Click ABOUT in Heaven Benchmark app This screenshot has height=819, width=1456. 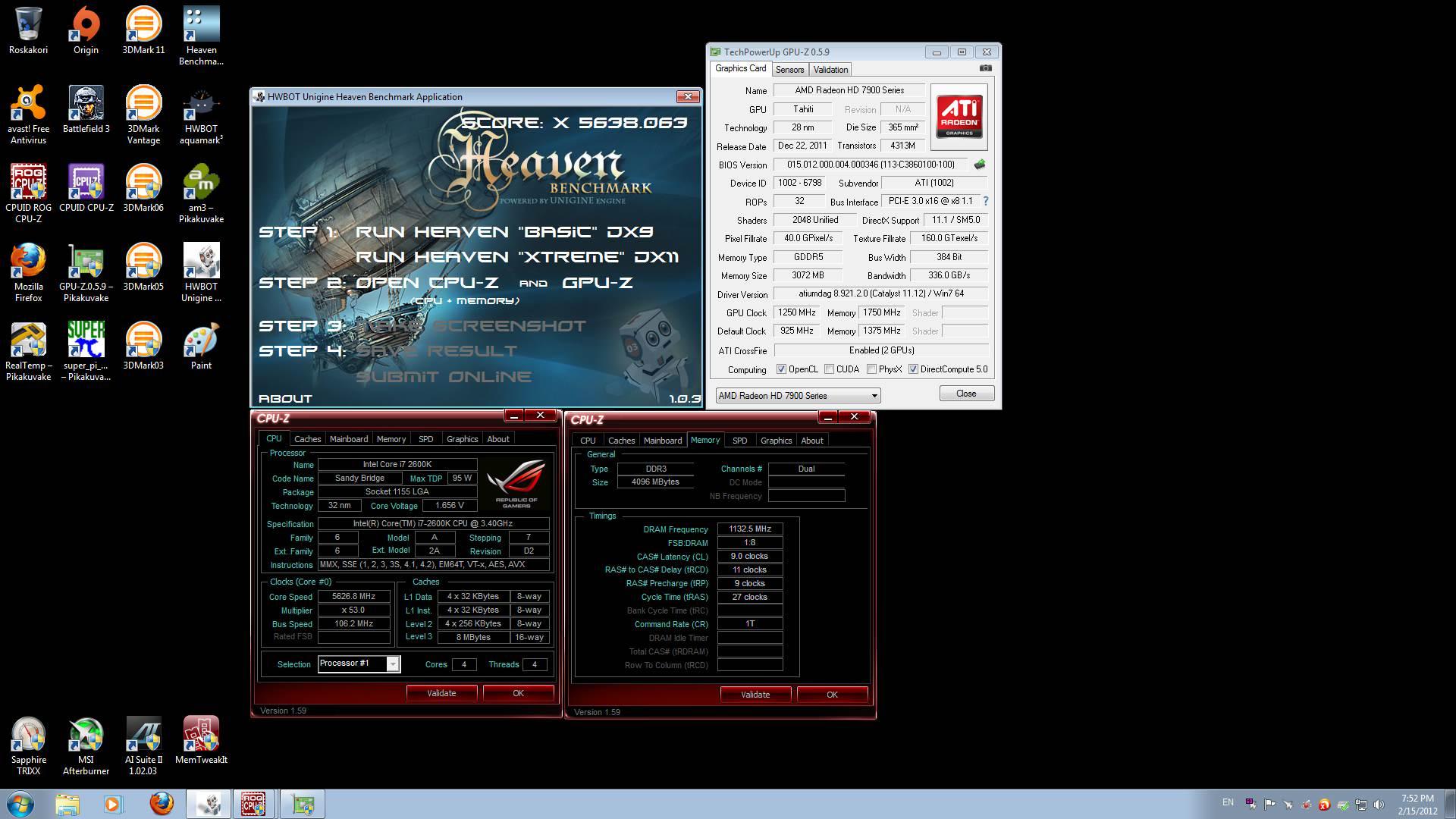(285, 398)
